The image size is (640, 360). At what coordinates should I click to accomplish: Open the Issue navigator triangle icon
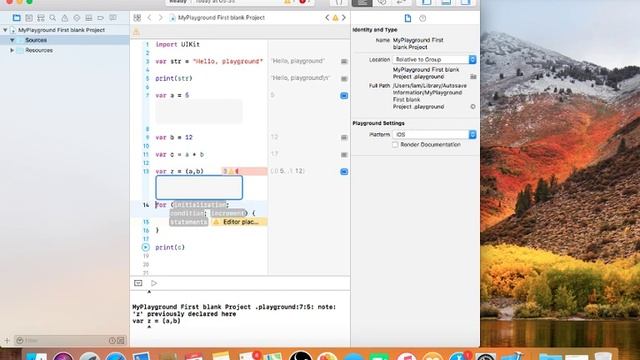(x=64, y=18)
